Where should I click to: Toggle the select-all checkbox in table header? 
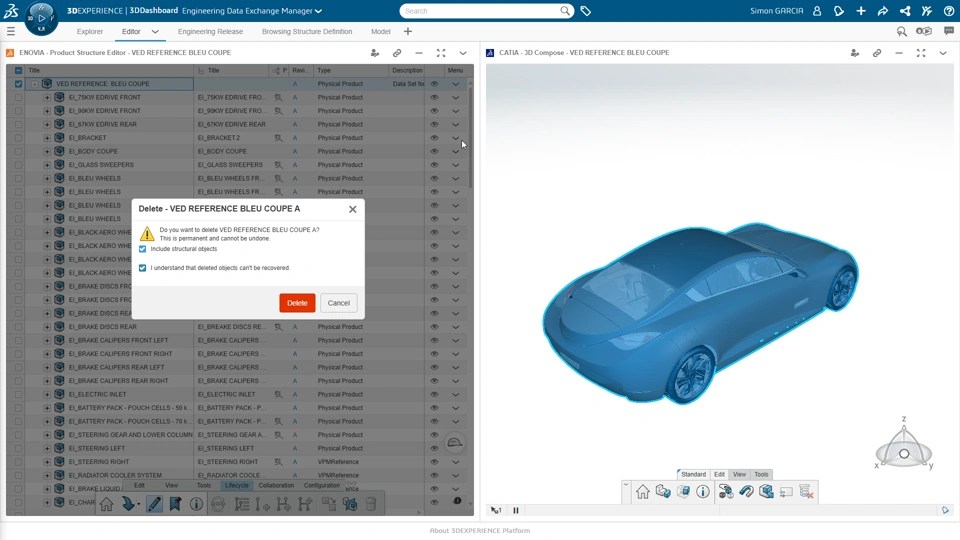pyautogui.click(x=18, y=70)
